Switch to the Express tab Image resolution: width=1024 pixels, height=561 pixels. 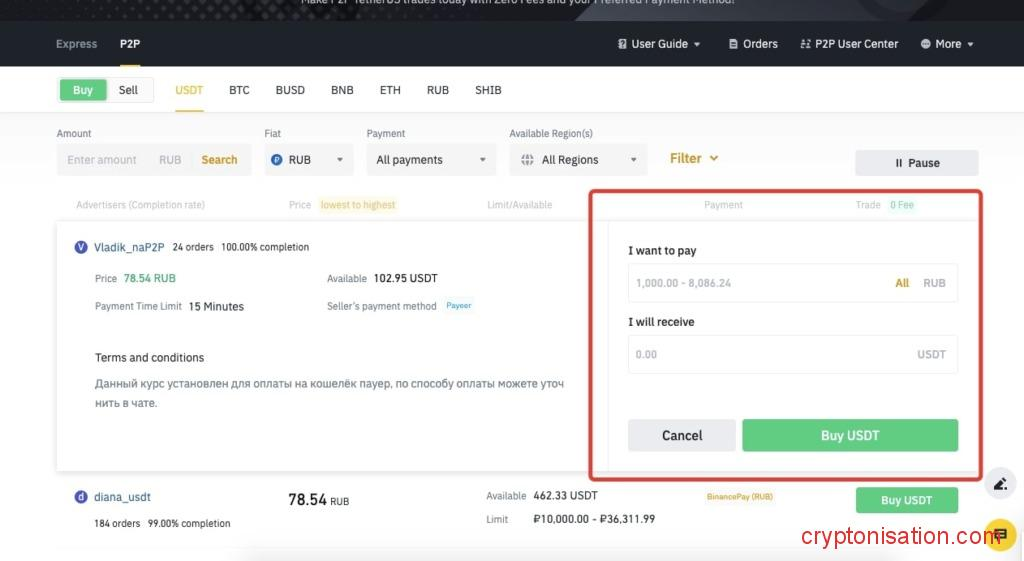pyautogui.click(x=77, y=44)
